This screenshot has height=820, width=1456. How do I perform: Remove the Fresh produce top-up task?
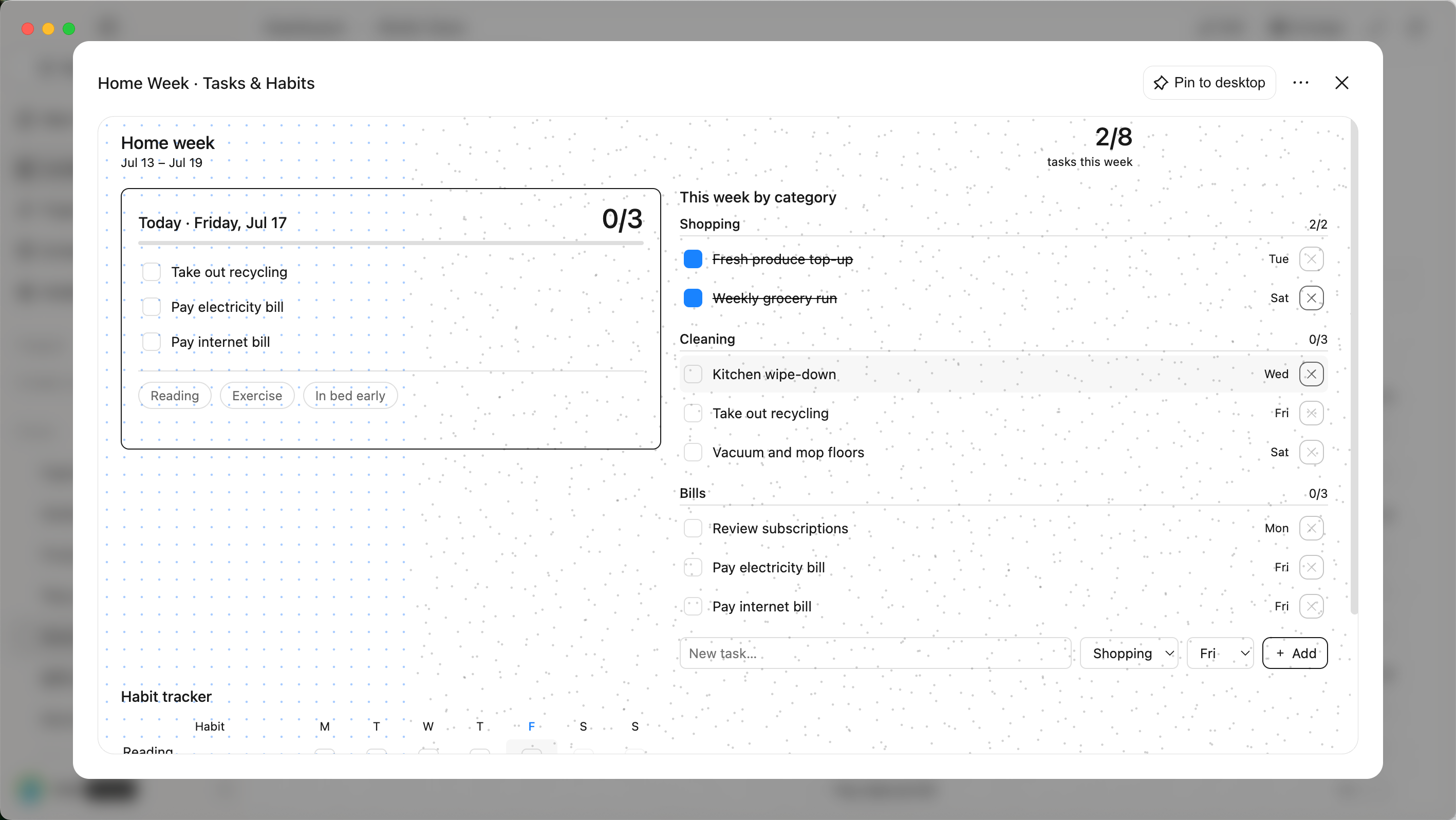coord(1311,259)
